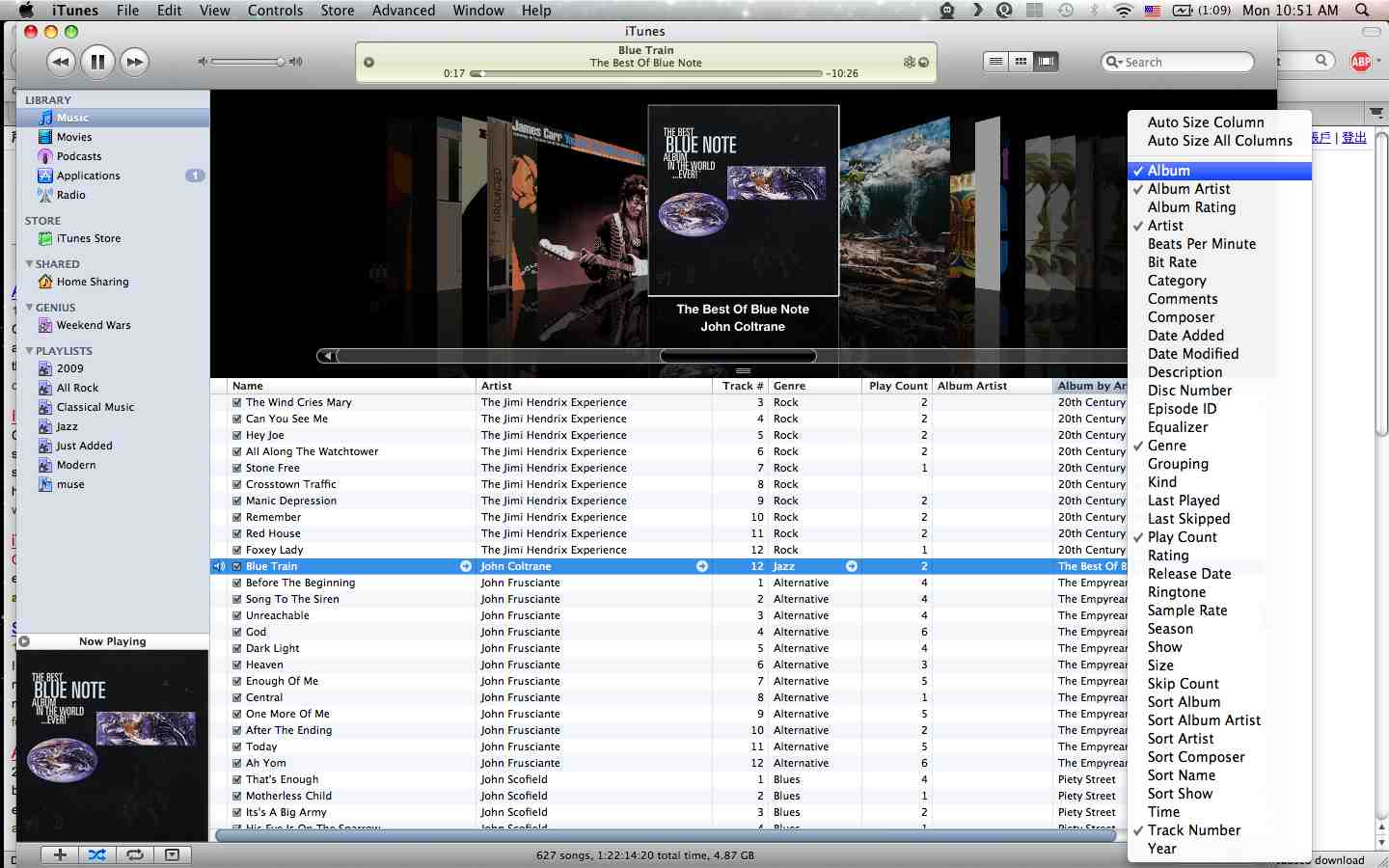Sort songs by Genre column header

[x=815, y=386]
